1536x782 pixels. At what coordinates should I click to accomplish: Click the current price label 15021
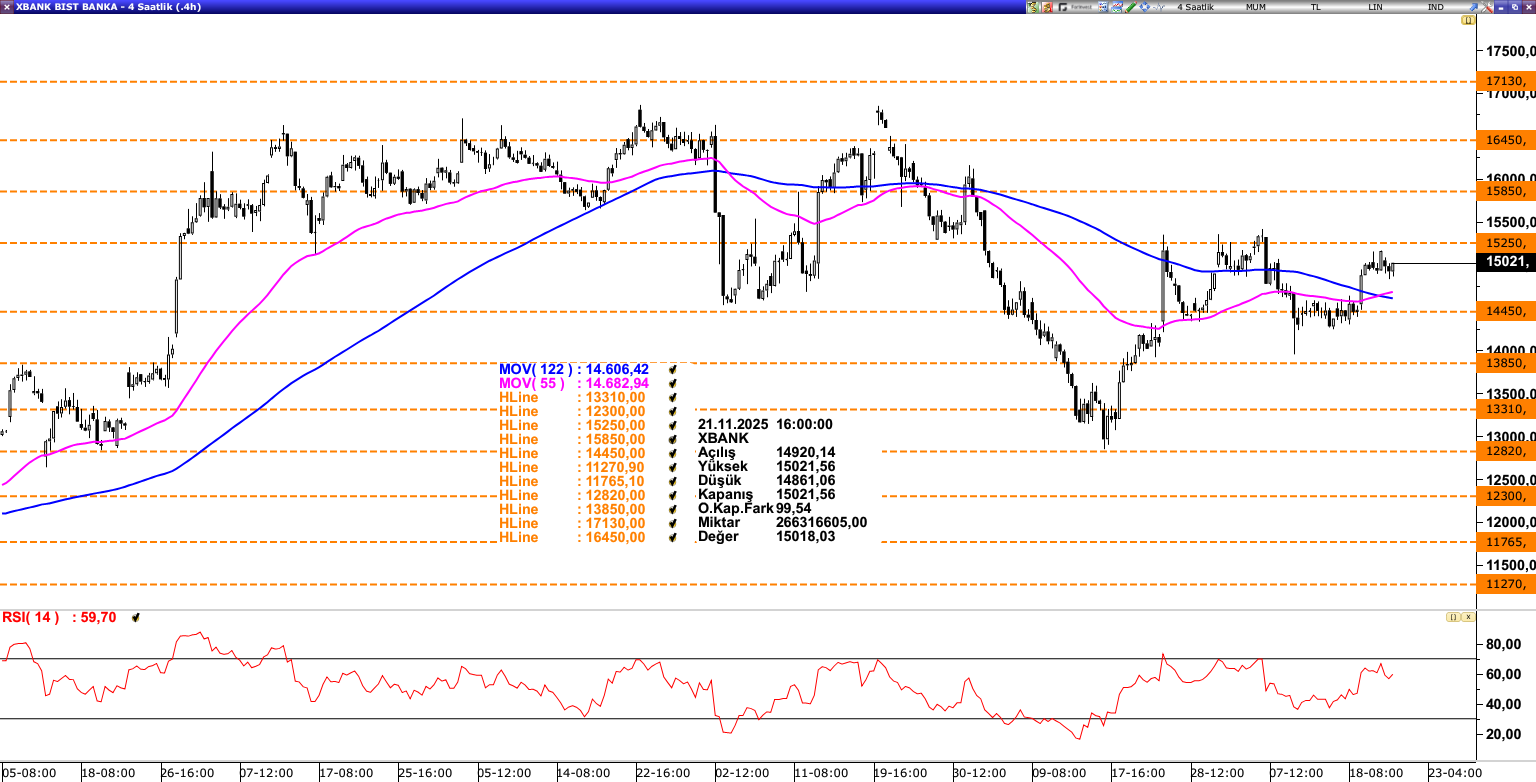tap(1505, 262)
